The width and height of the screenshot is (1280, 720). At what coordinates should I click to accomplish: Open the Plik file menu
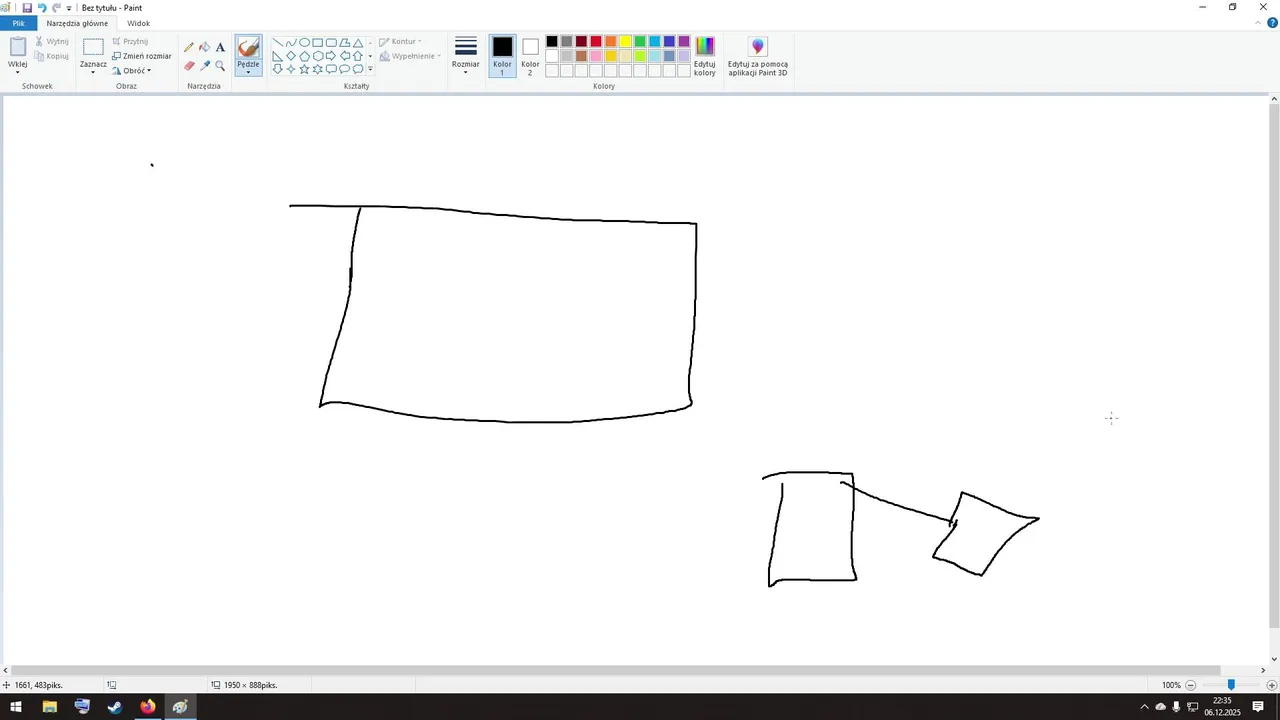pyautogui.click(x=18, y=23)
